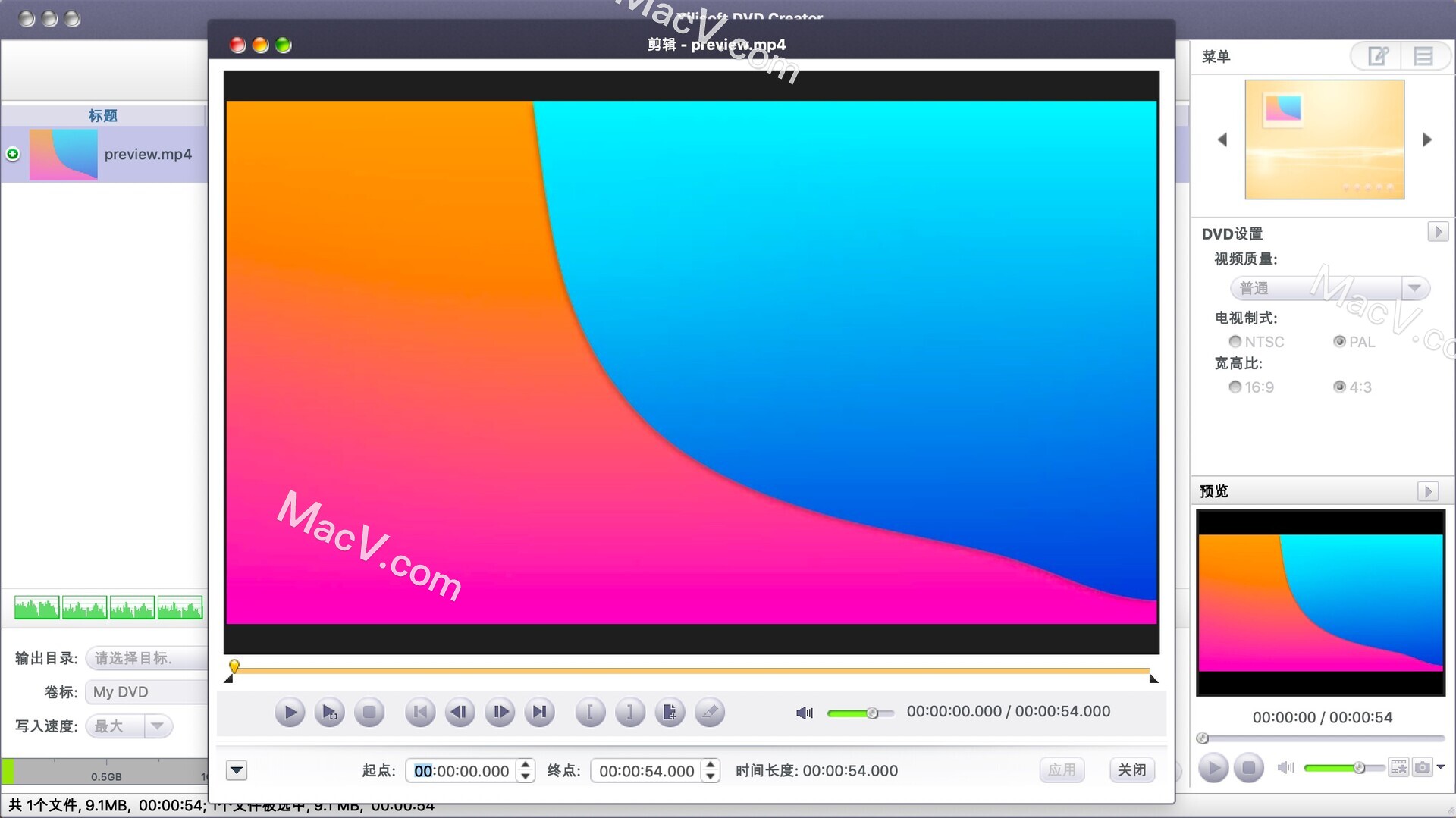Open the dropdown arrow beside 起点
1456x818 pixels.
[237, 770]
